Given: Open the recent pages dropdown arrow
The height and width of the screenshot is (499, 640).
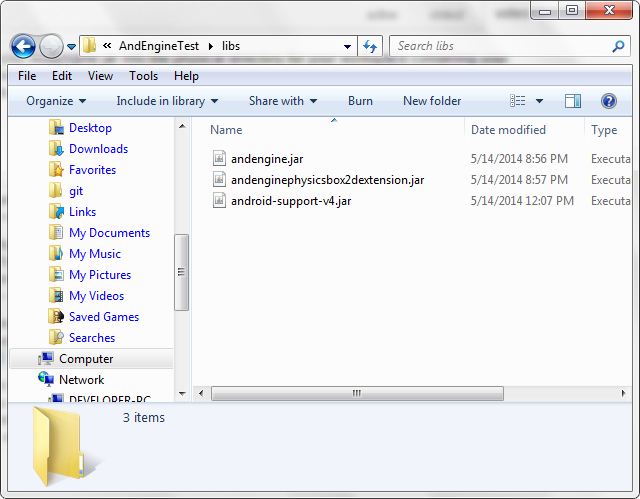Looking at the screenshot, I should coord(71,47).
